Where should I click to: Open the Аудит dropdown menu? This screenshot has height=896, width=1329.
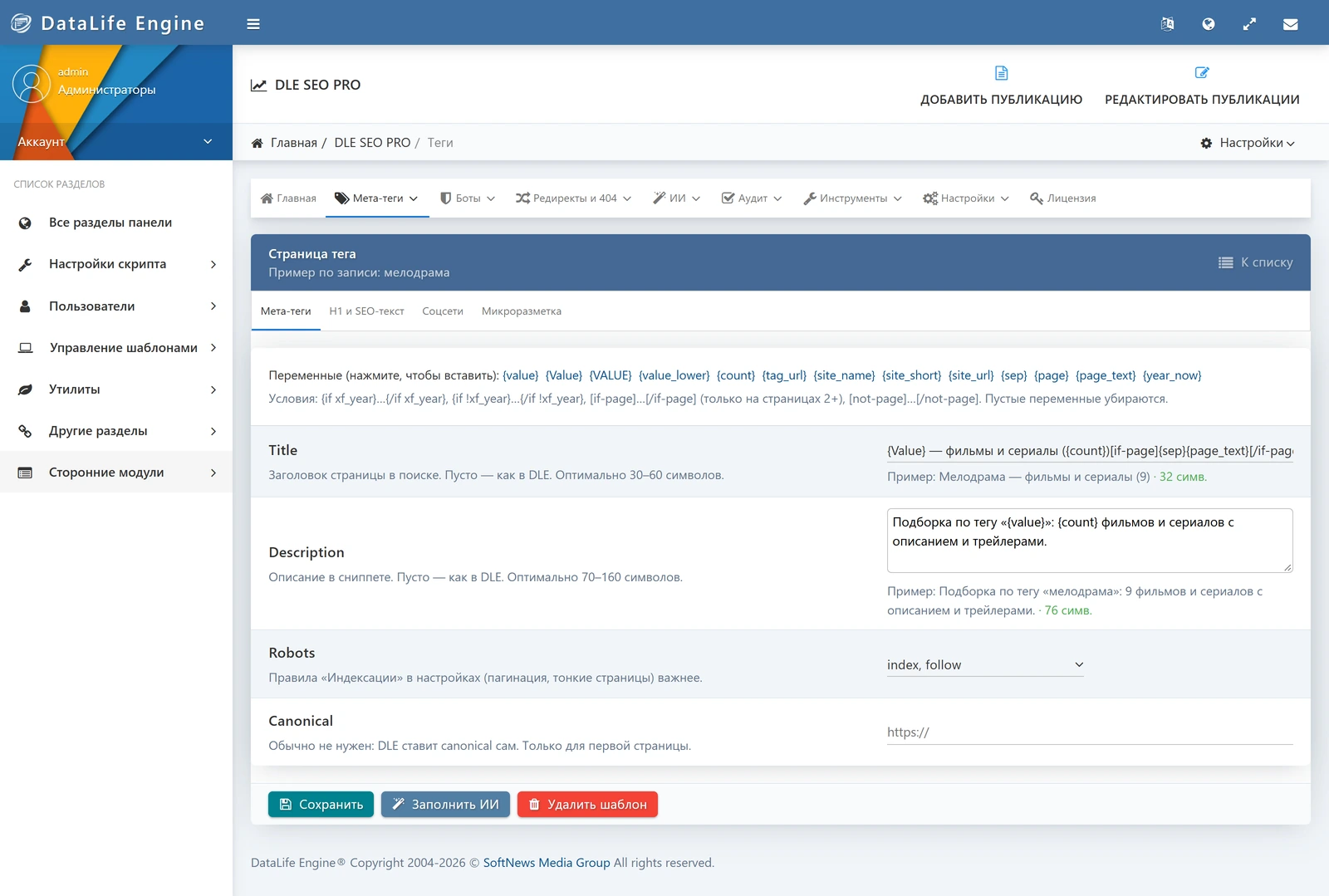[752, 198]
